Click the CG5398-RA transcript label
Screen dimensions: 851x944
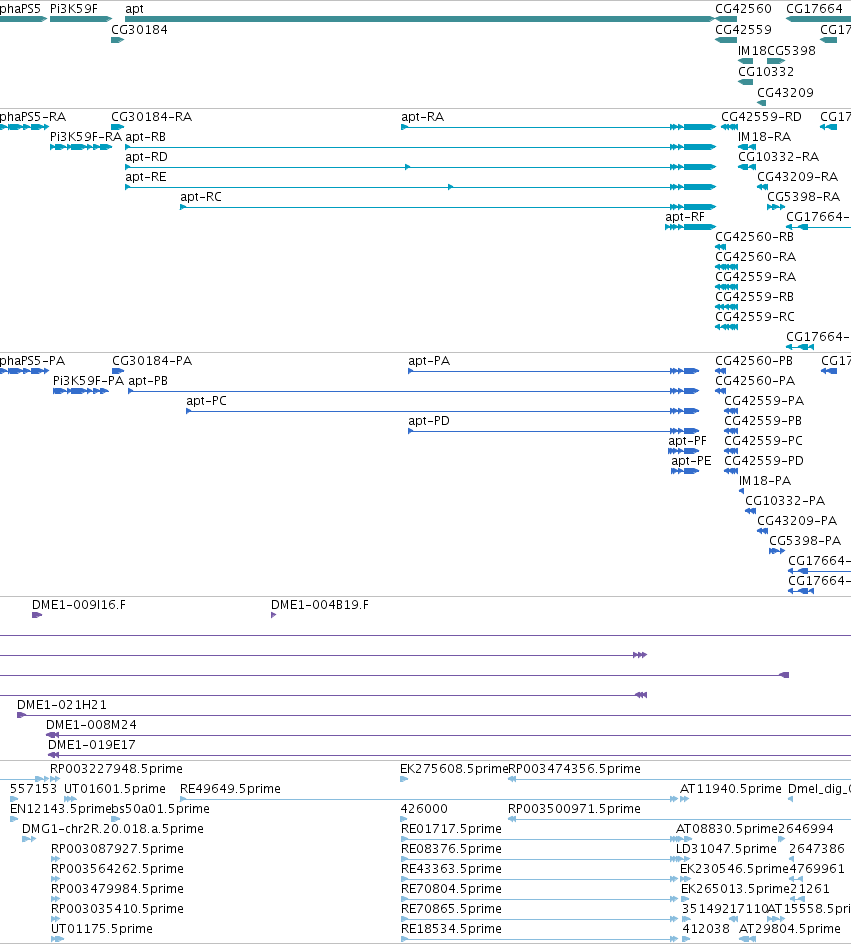pyautogui.click(x=803, y=196)
